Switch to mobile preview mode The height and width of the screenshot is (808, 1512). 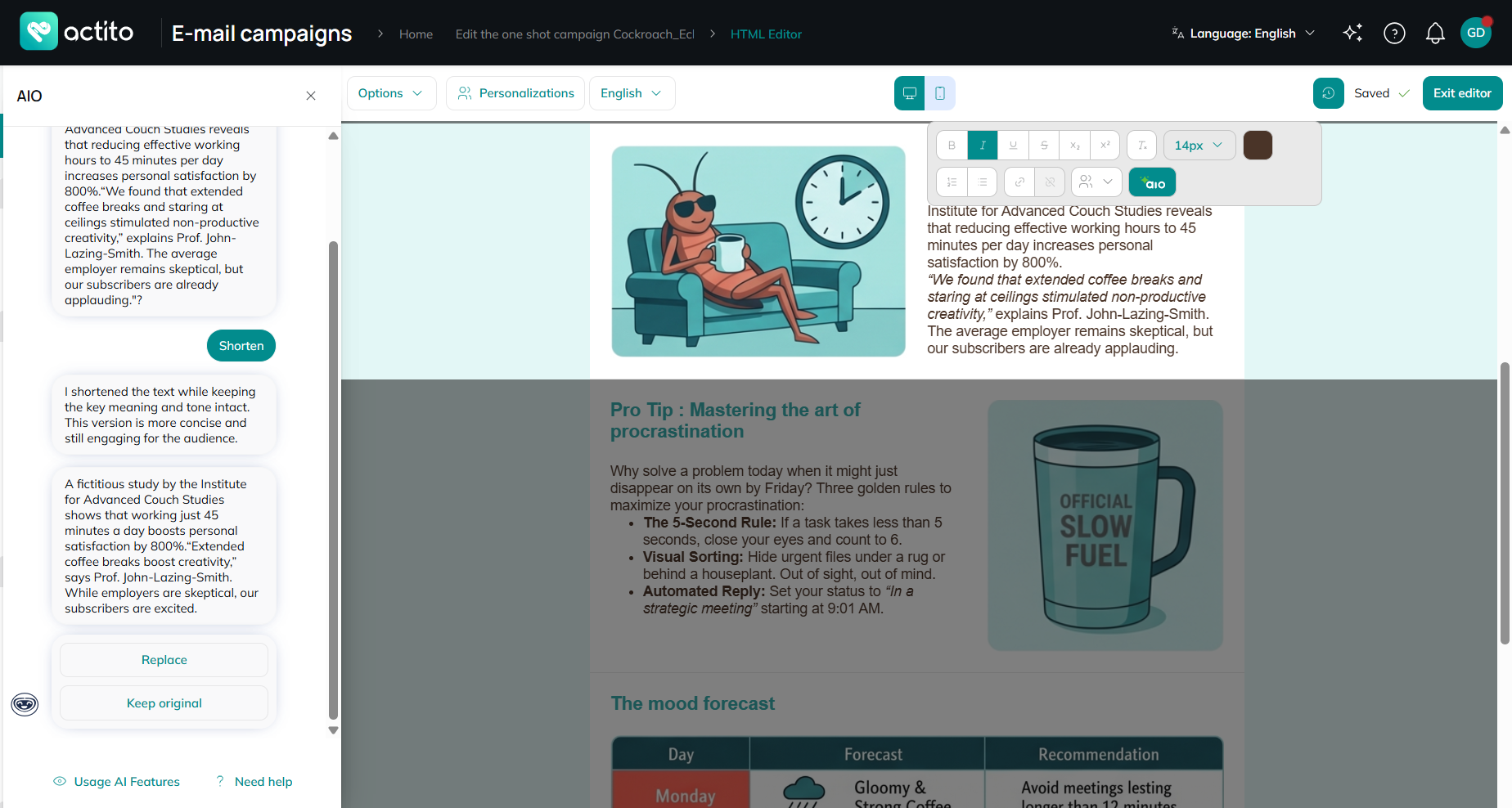[x=940, y=93]
